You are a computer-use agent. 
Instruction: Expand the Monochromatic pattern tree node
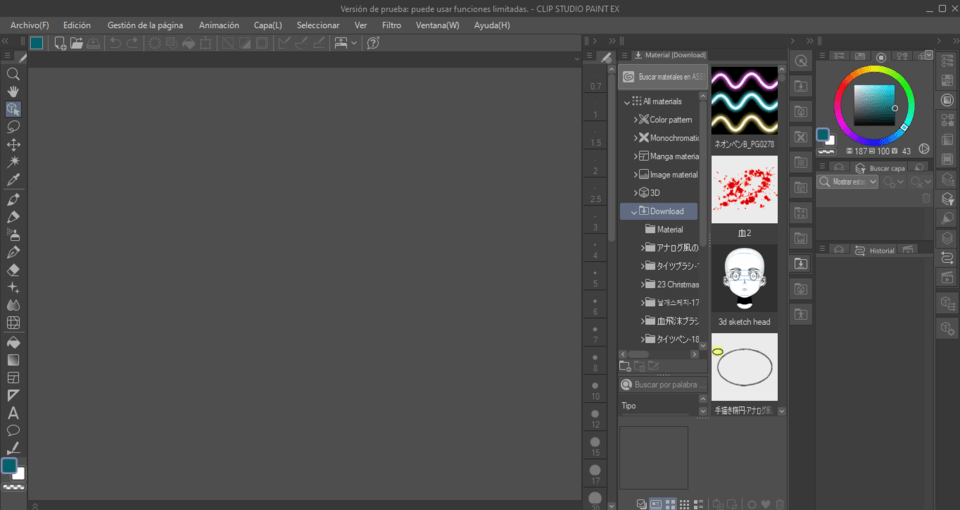click(636, 138)
